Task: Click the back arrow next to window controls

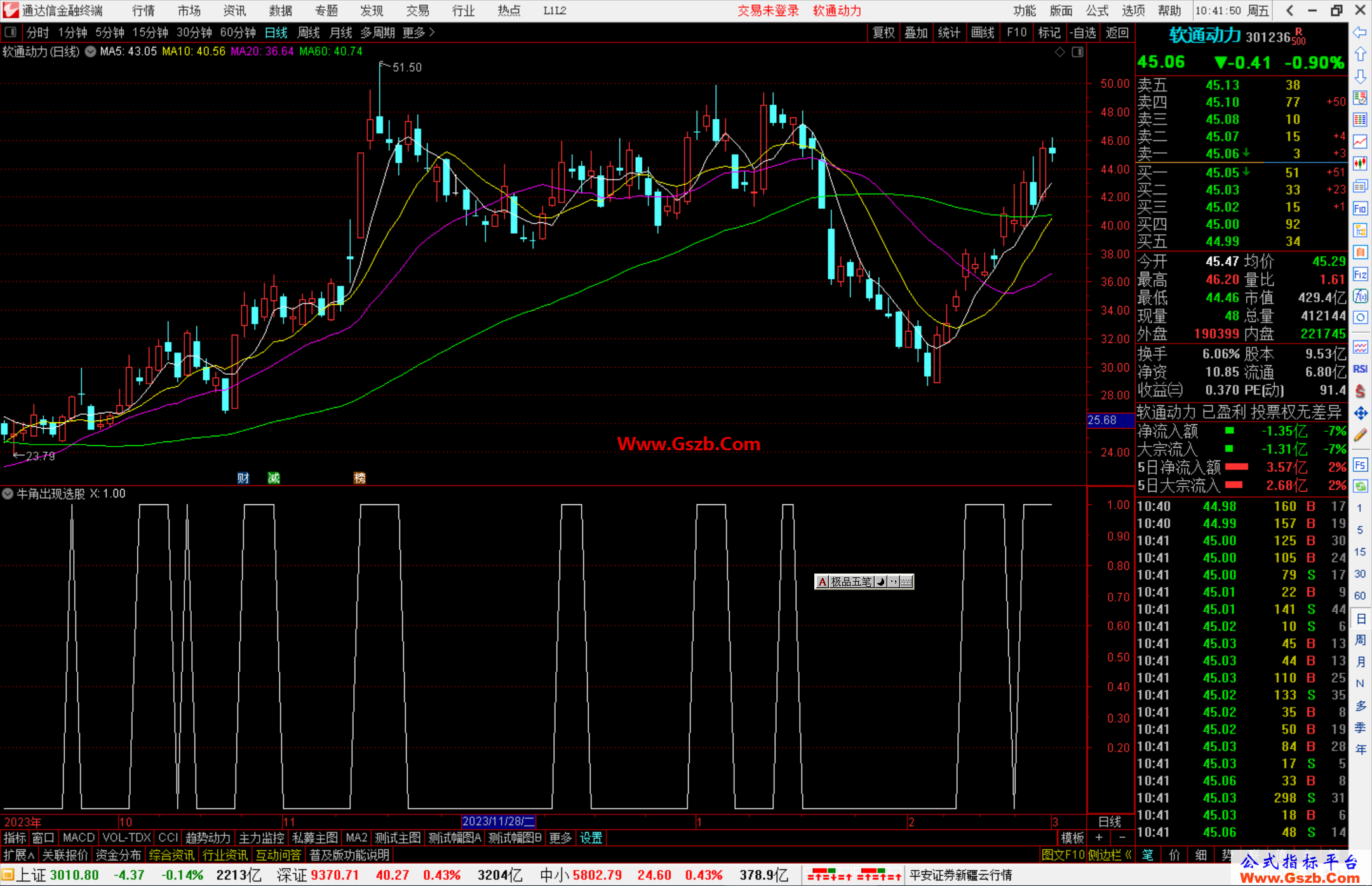Action: point(1289,11)
